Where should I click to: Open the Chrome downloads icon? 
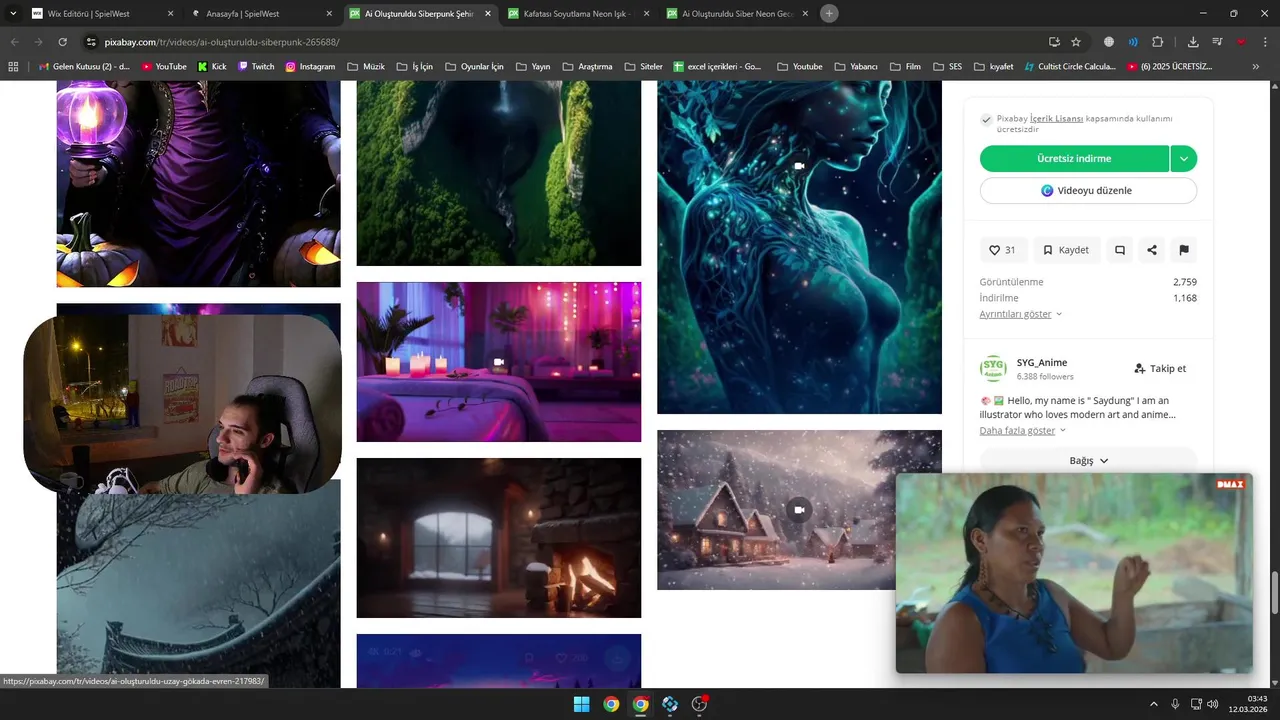coord(1193,42)
